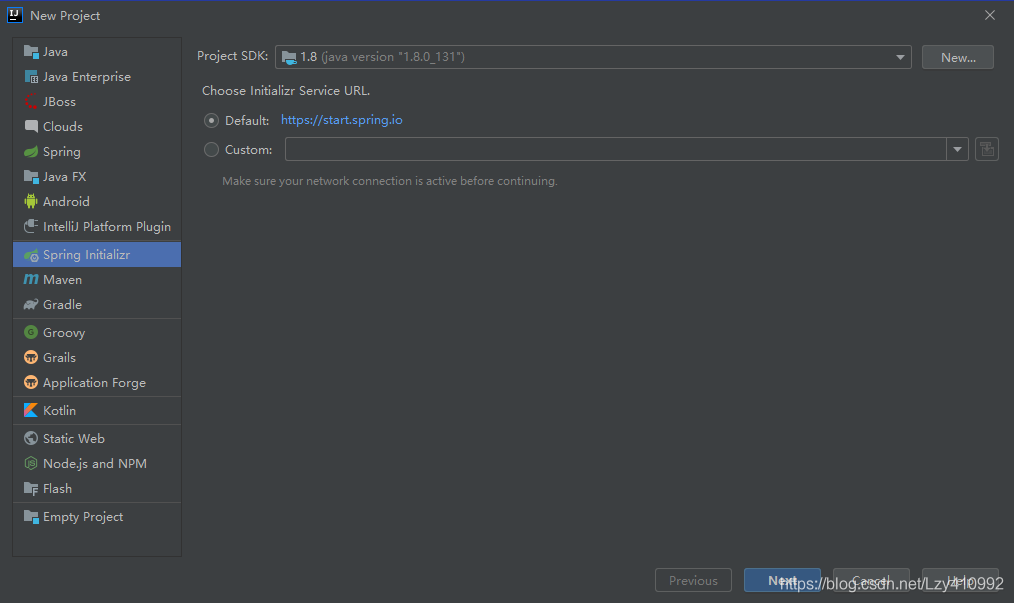Select the Groovy project type label
The height and width of the screenshot is (603, 1014).
pos(64,333)
